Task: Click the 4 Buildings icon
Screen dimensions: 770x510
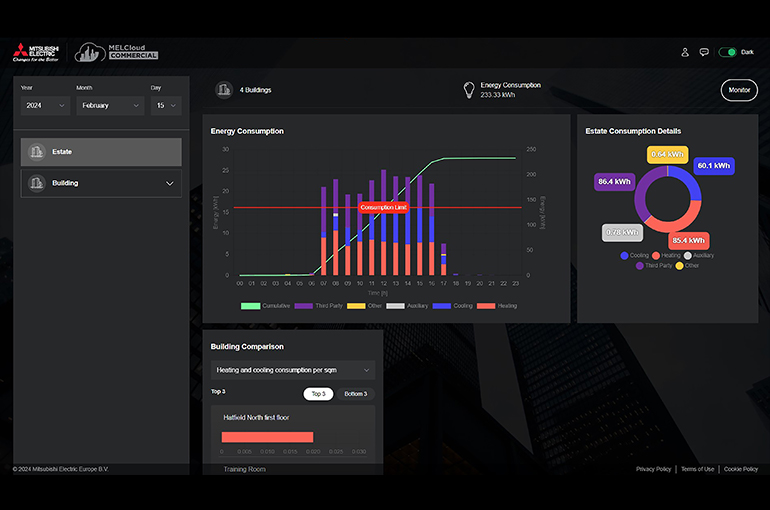Action: click(224, 90)
